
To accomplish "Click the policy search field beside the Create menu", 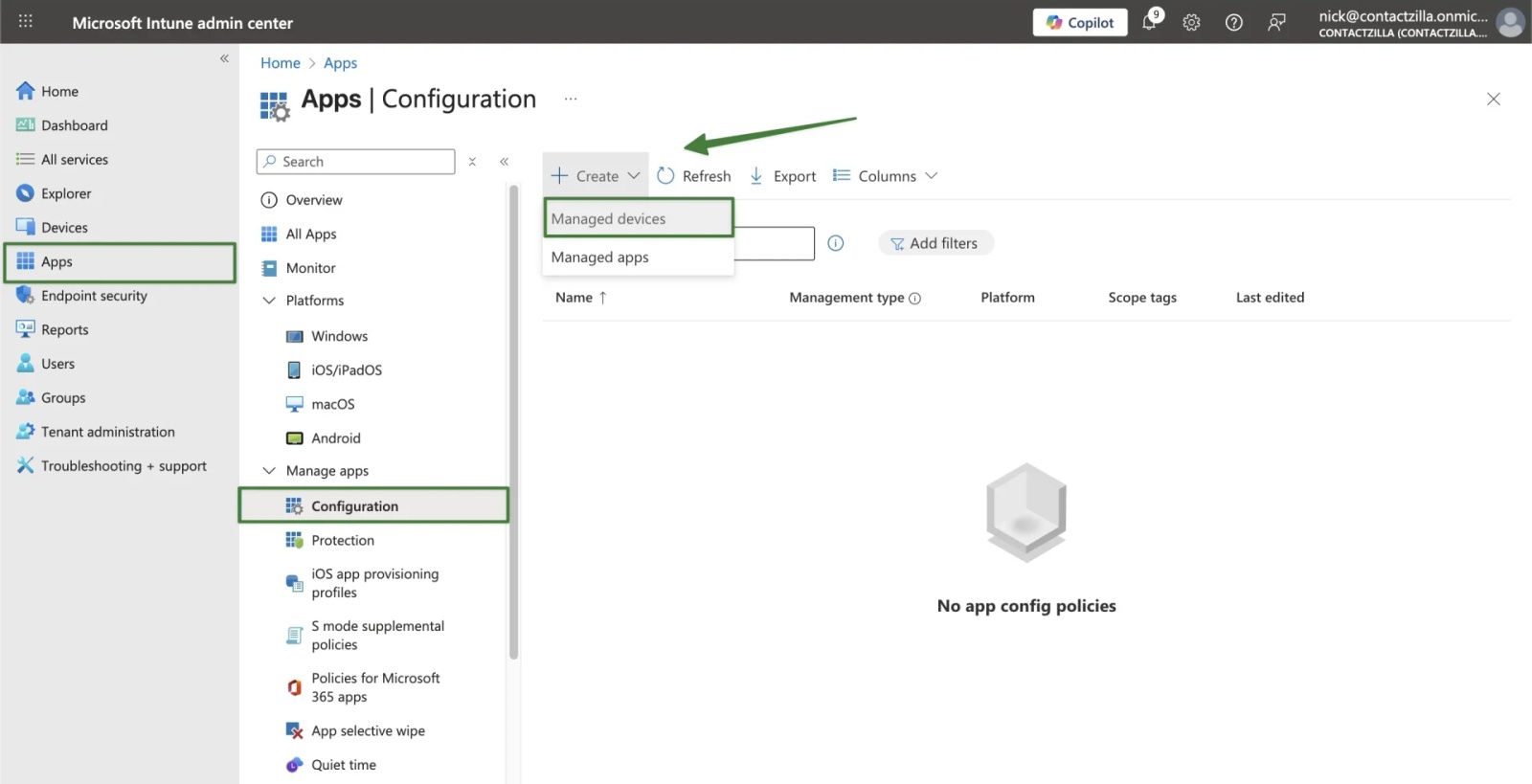I will (x=774, y=243).
